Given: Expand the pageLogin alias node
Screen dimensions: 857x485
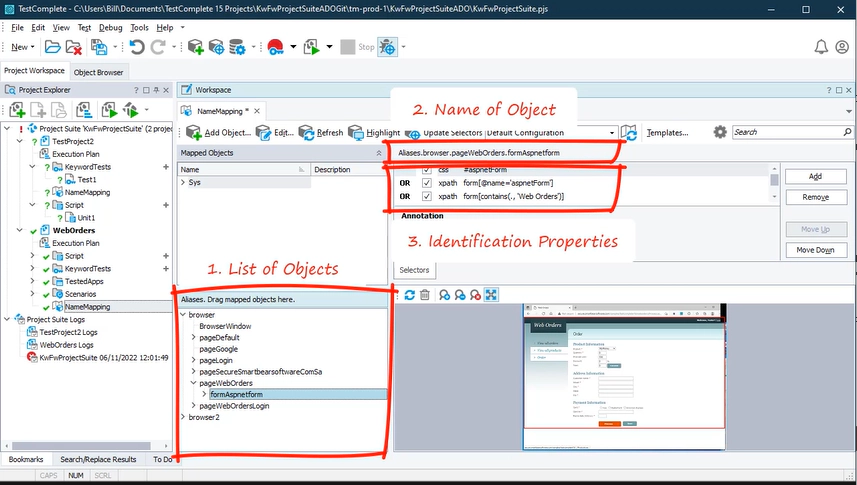Looking at the screenshot, I should [x=193, y=360].
